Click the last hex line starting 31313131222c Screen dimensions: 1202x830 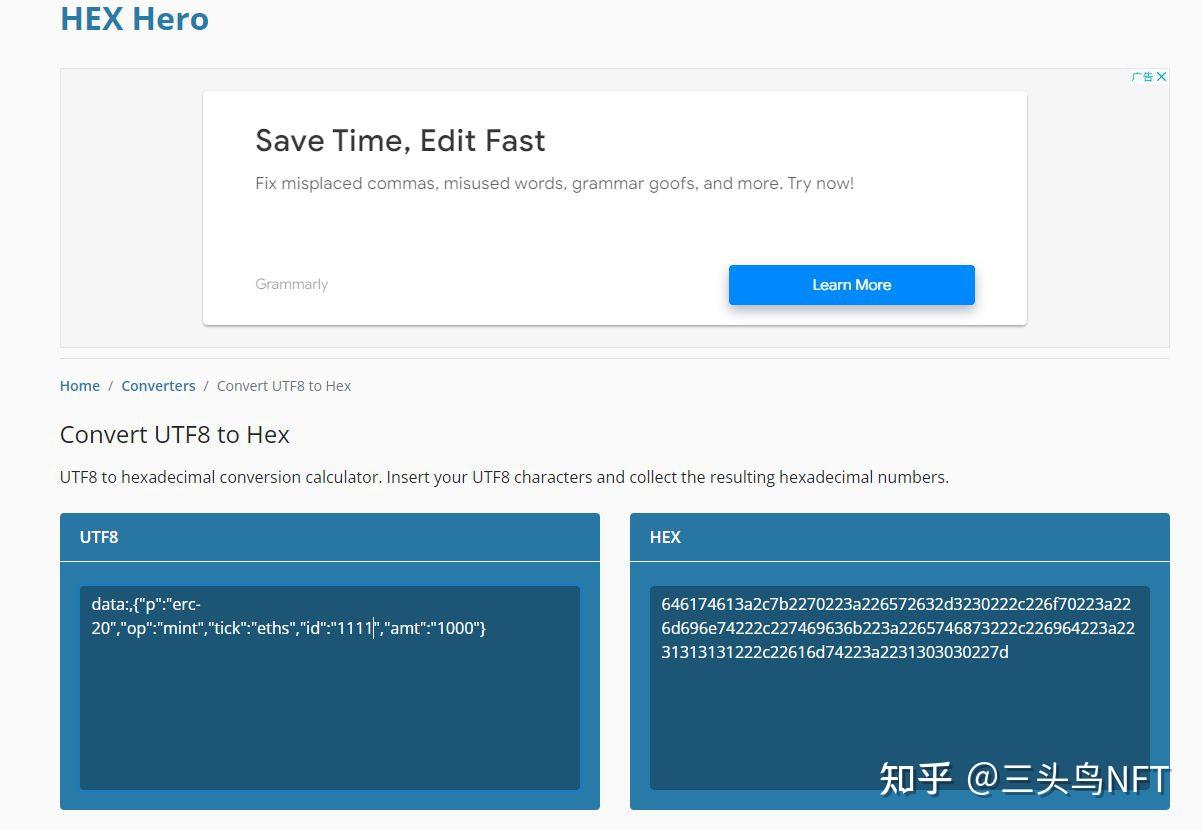point(835,653)
